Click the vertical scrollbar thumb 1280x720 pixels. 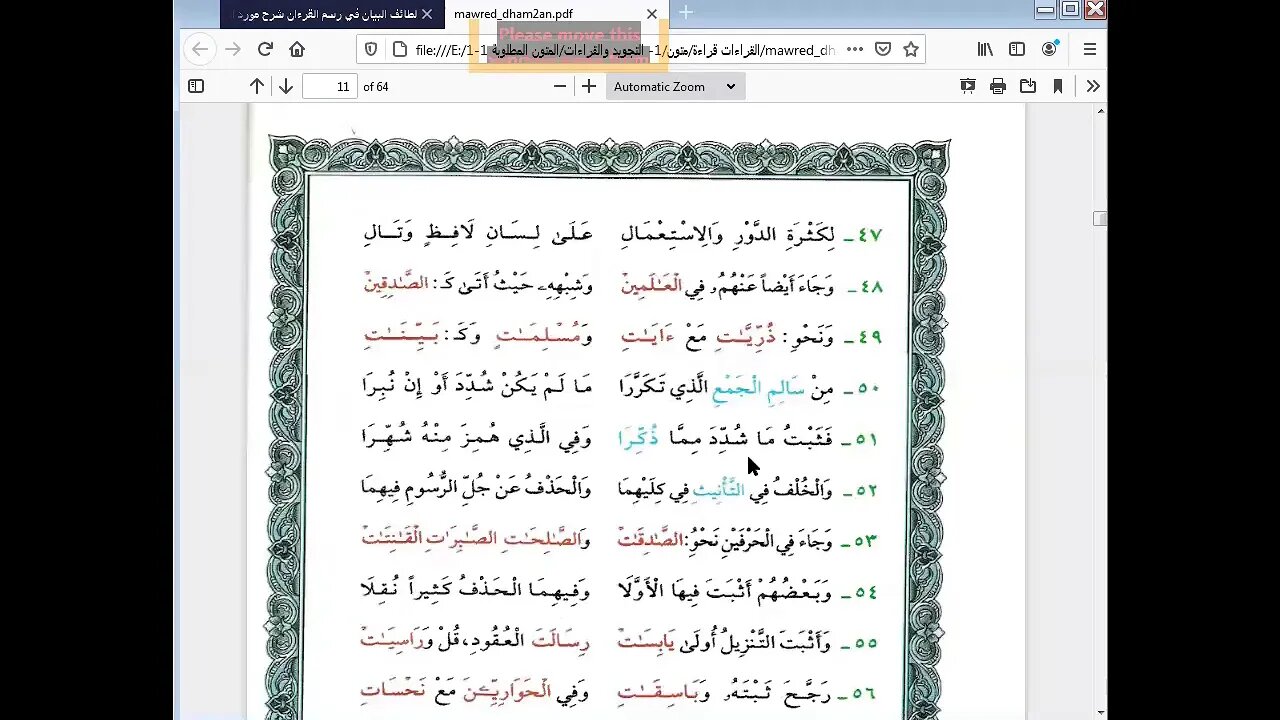pos(1100,218)
